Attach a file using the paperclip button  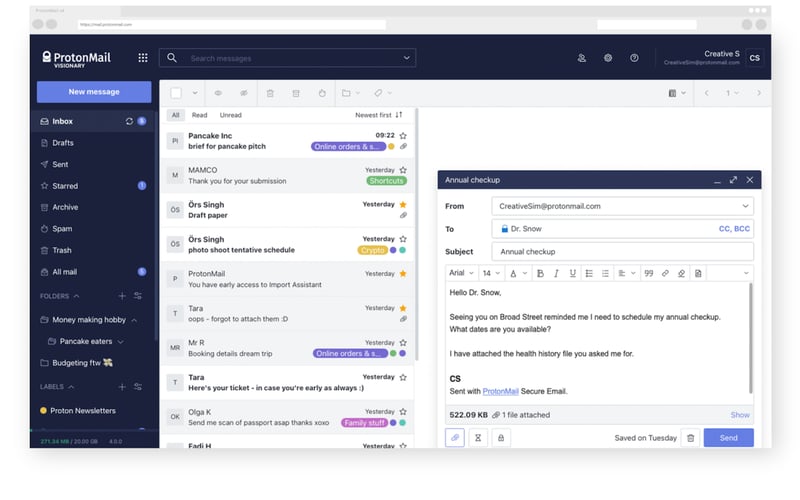[455, 438]
